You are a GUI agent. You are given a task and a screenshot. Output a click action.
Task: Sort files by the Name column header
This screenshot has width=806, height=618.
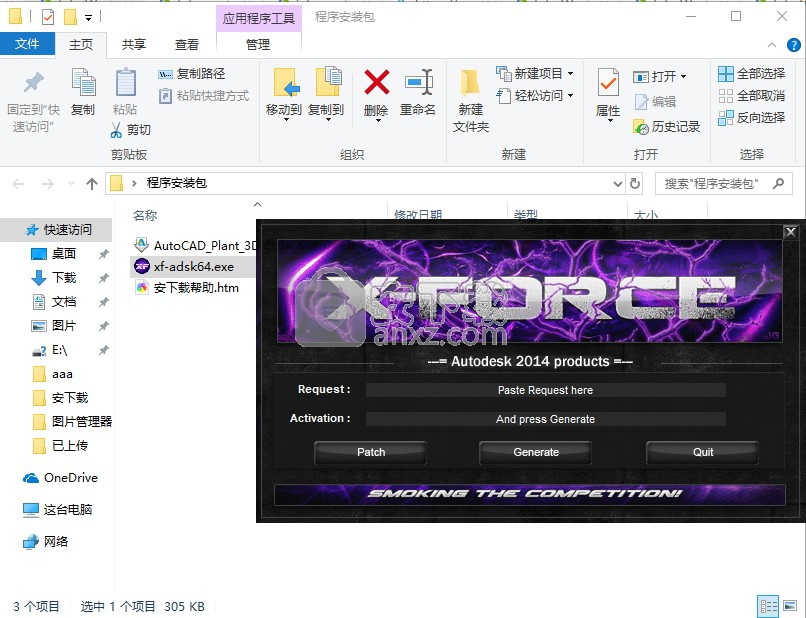[144, 215]
